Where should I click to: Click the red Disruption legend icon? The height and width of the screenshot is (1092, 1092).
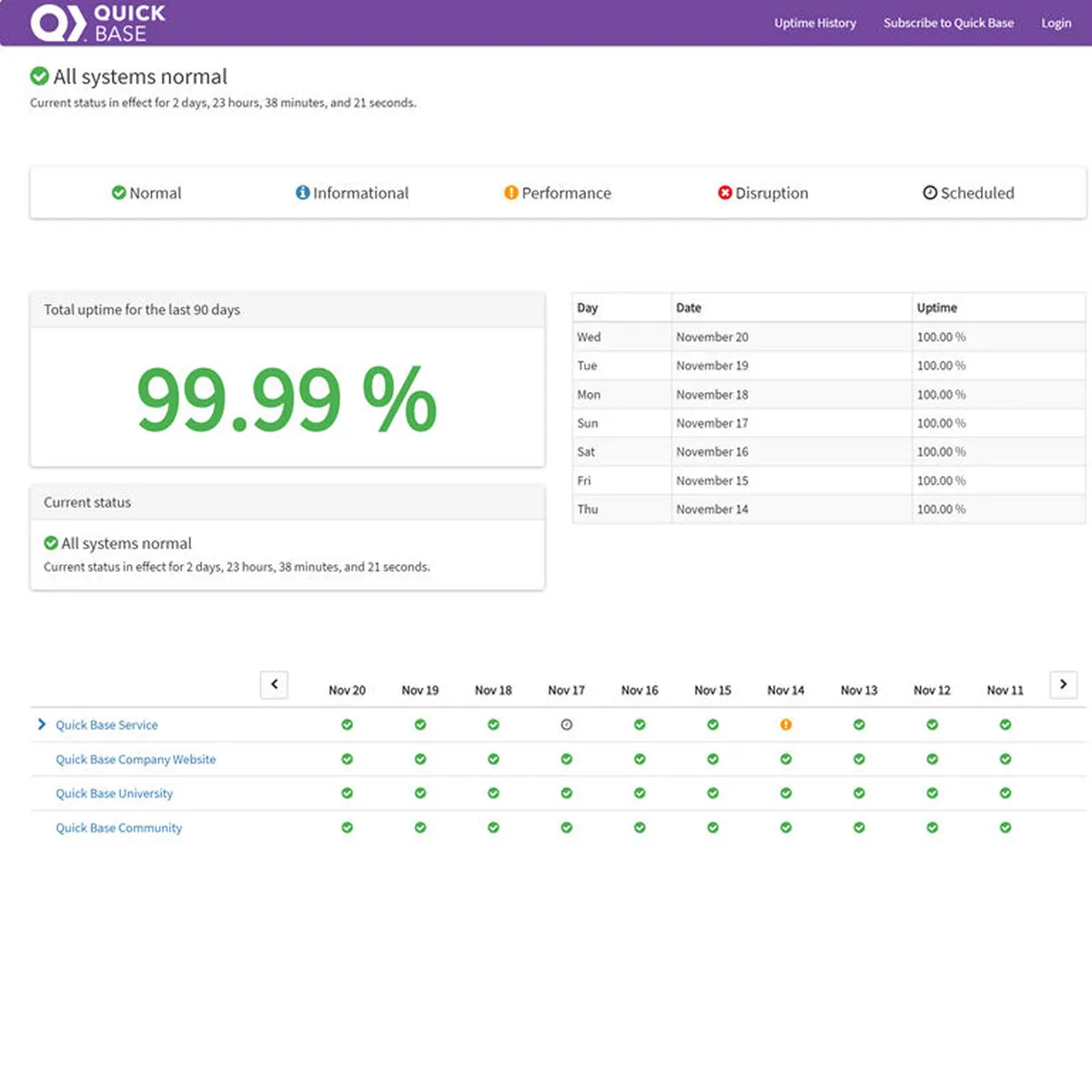click(724, 193)
